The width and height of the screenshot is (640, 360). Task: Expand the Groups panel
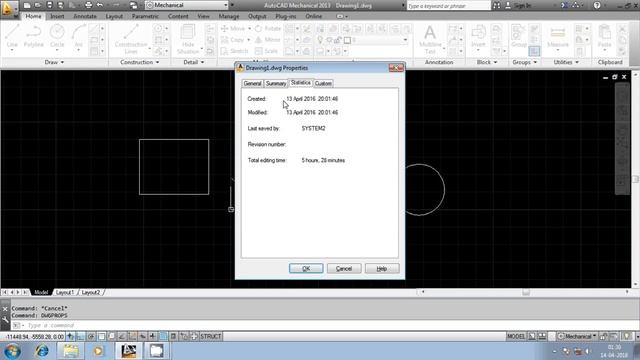524,62
